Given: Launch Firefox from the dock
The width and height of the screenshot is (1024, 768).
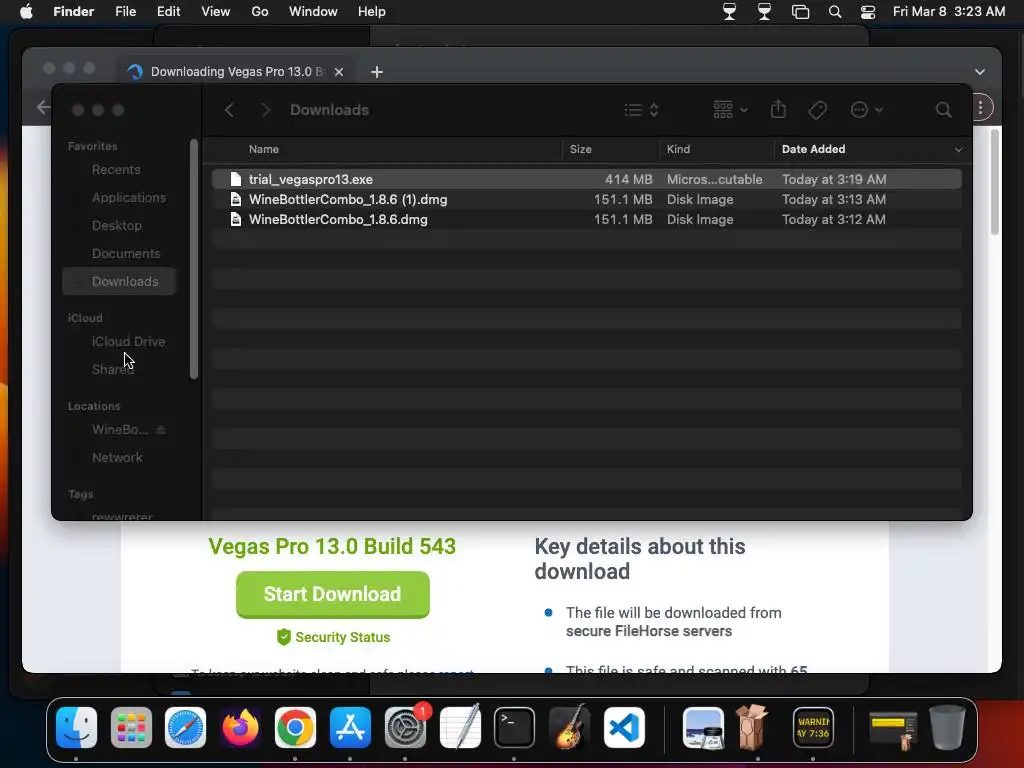Looking at the screenshot, I should pyautogui.click(x=240, y=728).
